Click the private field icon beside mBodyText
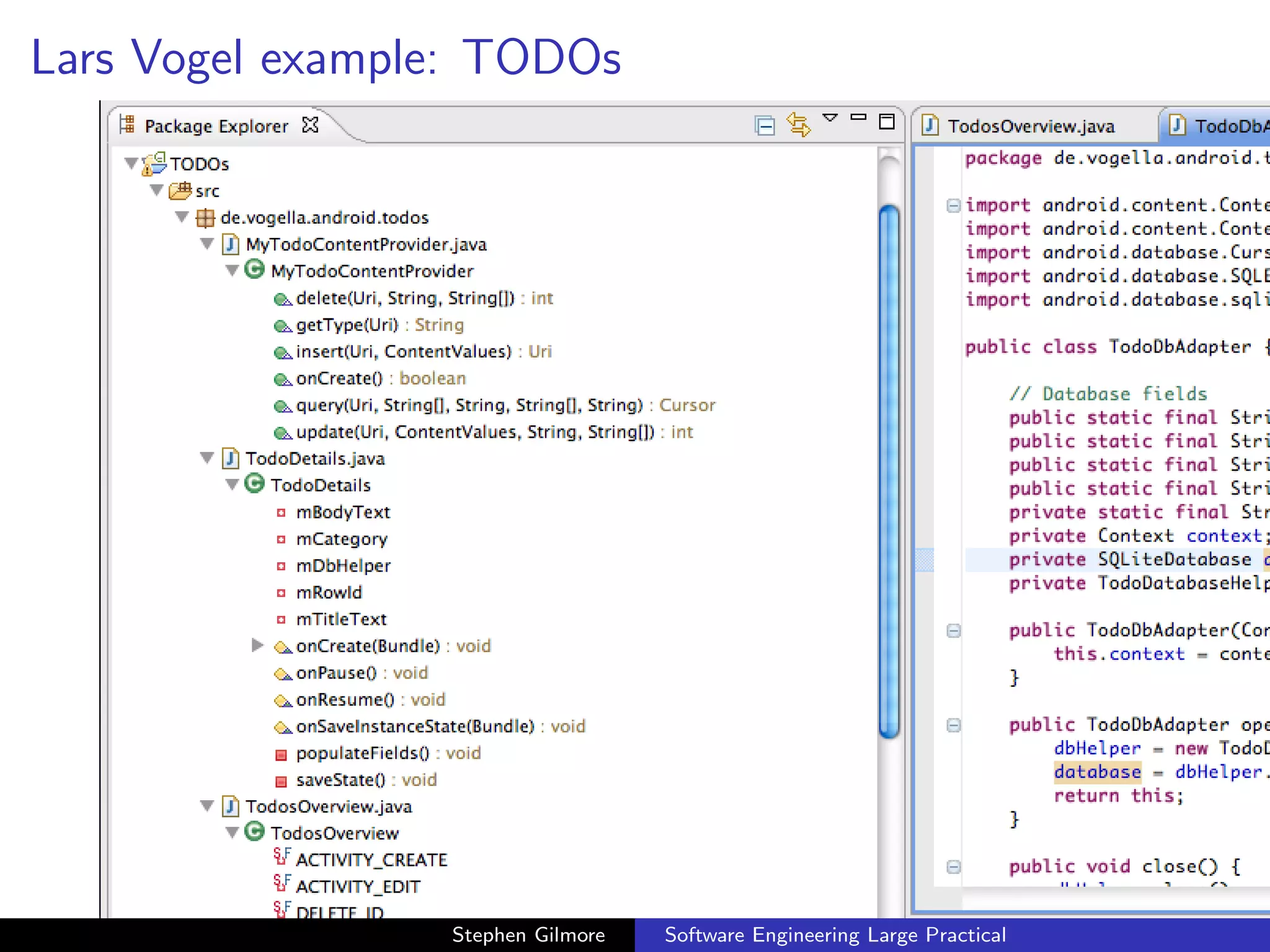The width and height of the screenshot is (1270, 952). click(282, 513)
